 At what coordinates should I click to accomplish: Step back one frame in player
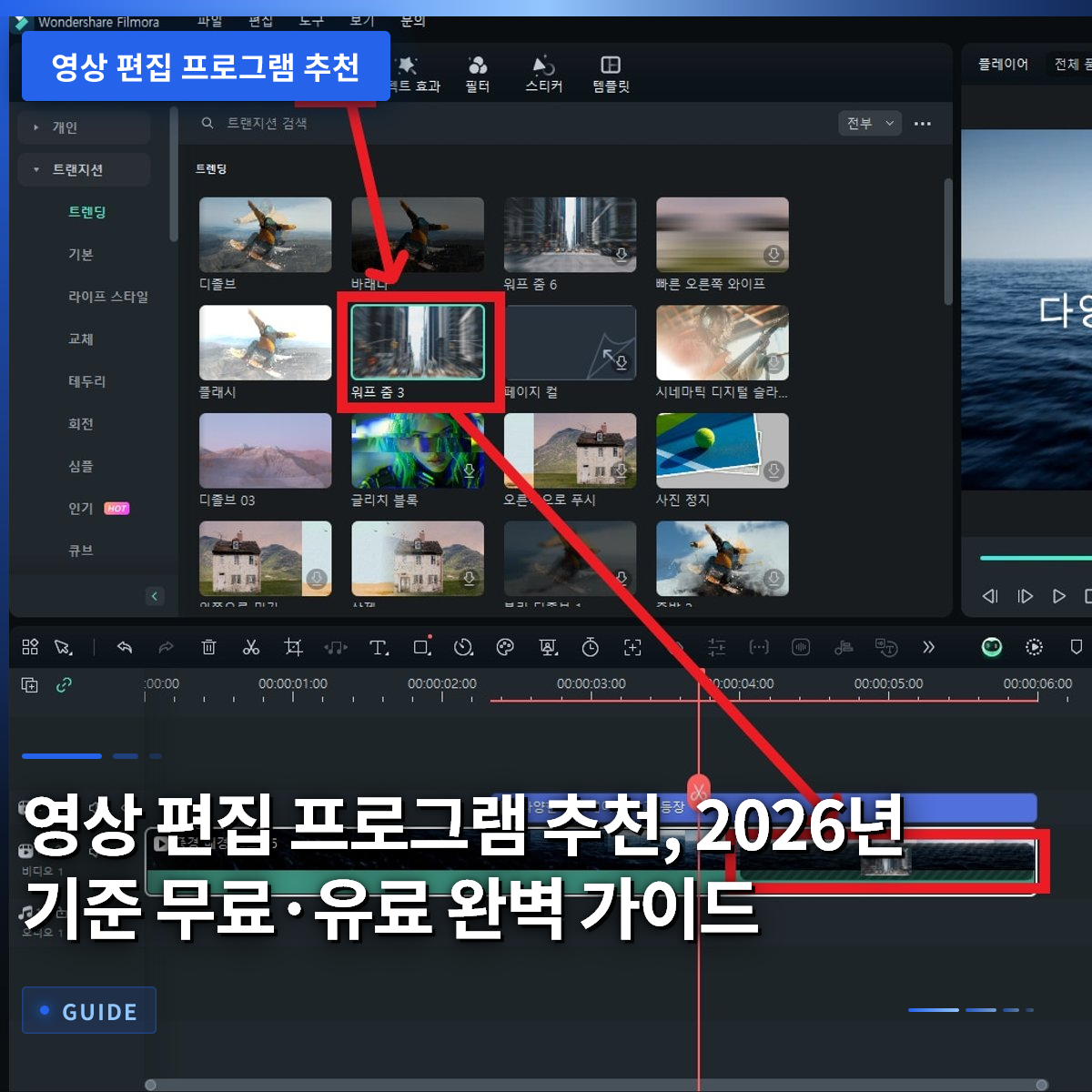click(990, 596)
